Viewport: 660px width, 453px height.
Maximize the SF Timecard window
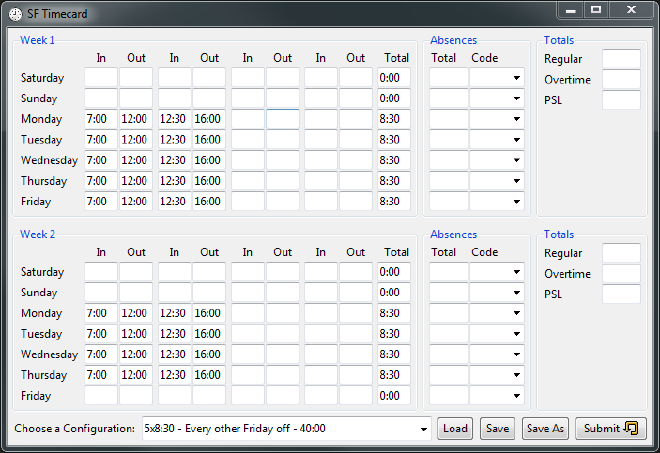coord(596,10)
